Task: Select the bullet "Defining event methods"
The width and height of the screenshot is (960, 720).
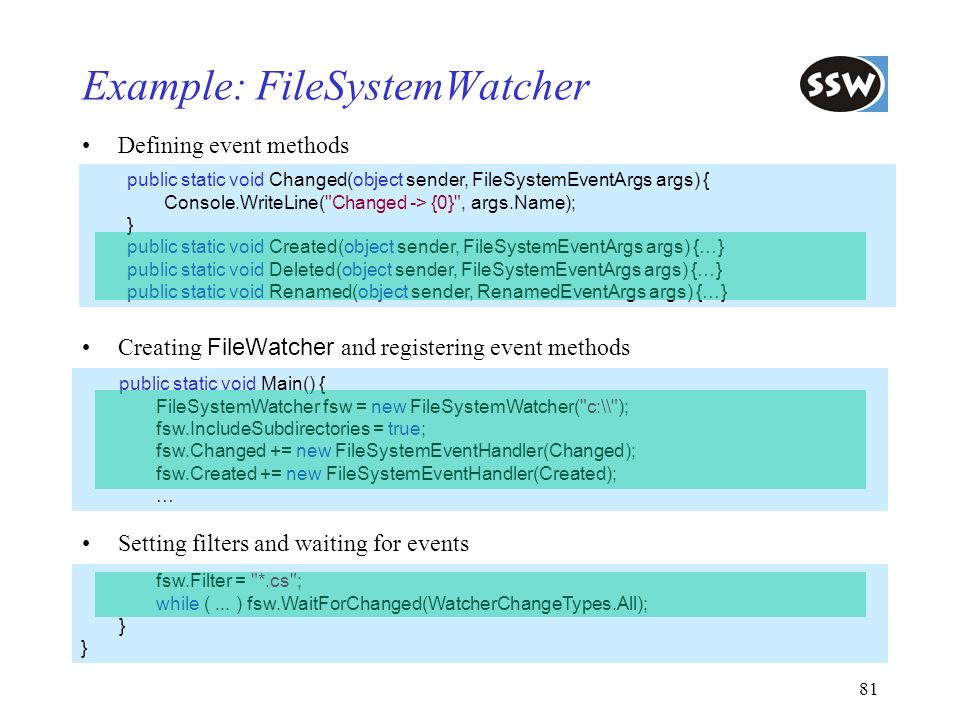Action: 233,146
